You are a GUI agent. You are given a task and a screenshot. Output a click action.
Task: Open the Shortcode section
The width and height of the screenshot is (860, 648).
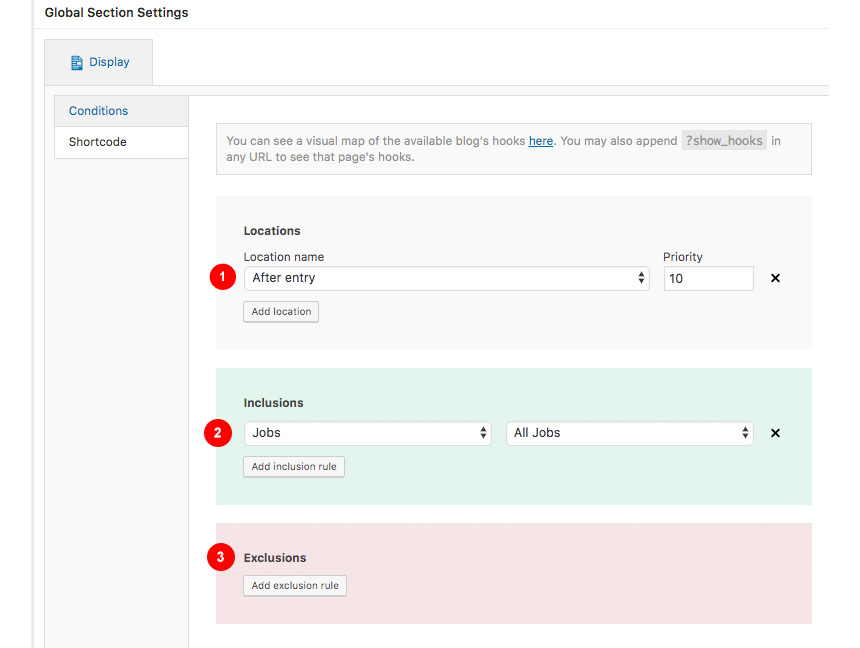click(121, 142)
